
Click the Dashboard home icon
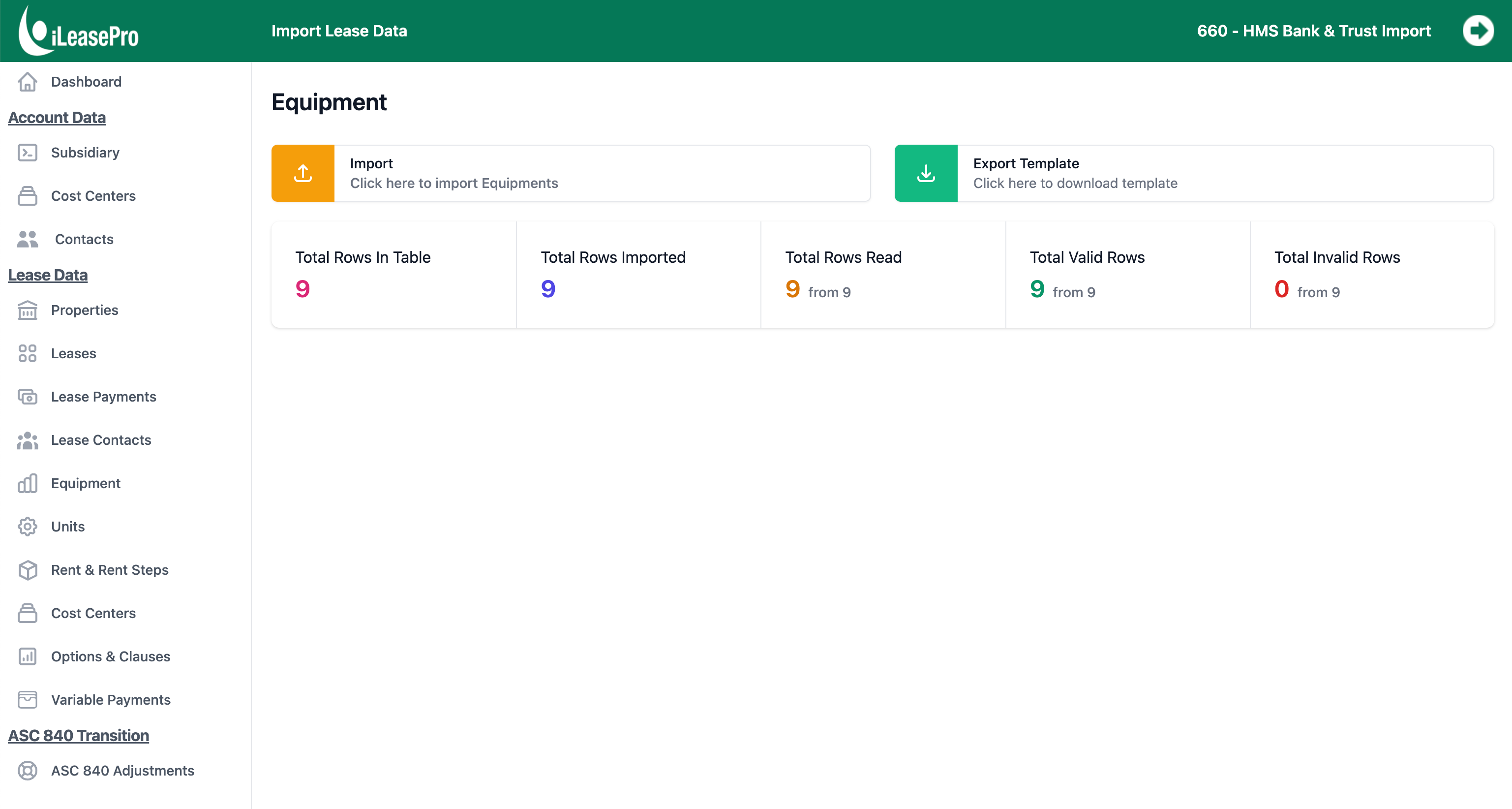tap(27, 82)
